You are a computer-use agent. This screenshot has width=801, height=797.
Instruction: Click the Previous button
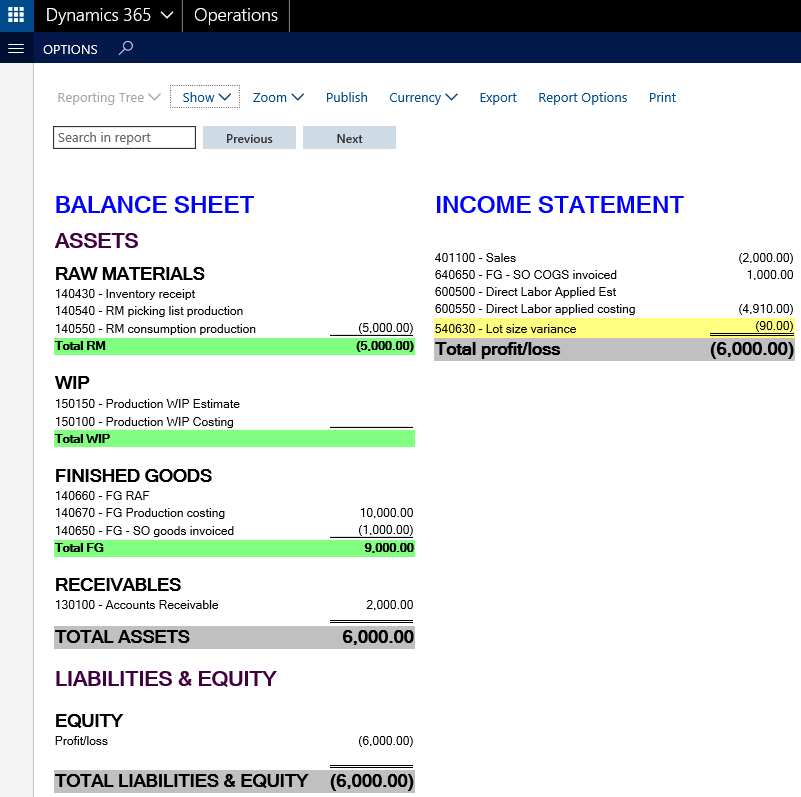[249, 138]
